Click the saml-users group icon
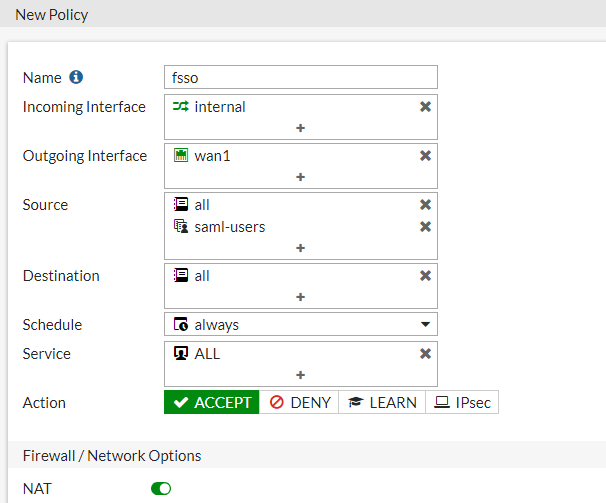The width and height of the screenshot is (606, 503). click(181, 226)
